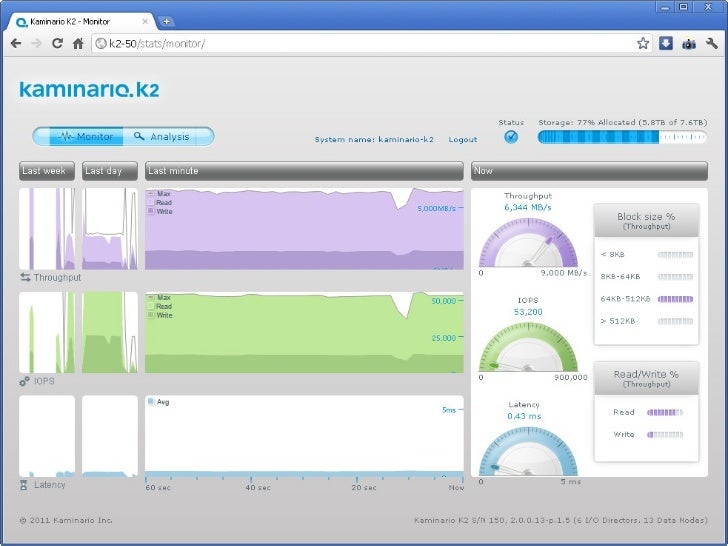Viewport: 728px width, 546px height.
Task: Toggle Read series in throughput chart
Action: tap(160, 202)
